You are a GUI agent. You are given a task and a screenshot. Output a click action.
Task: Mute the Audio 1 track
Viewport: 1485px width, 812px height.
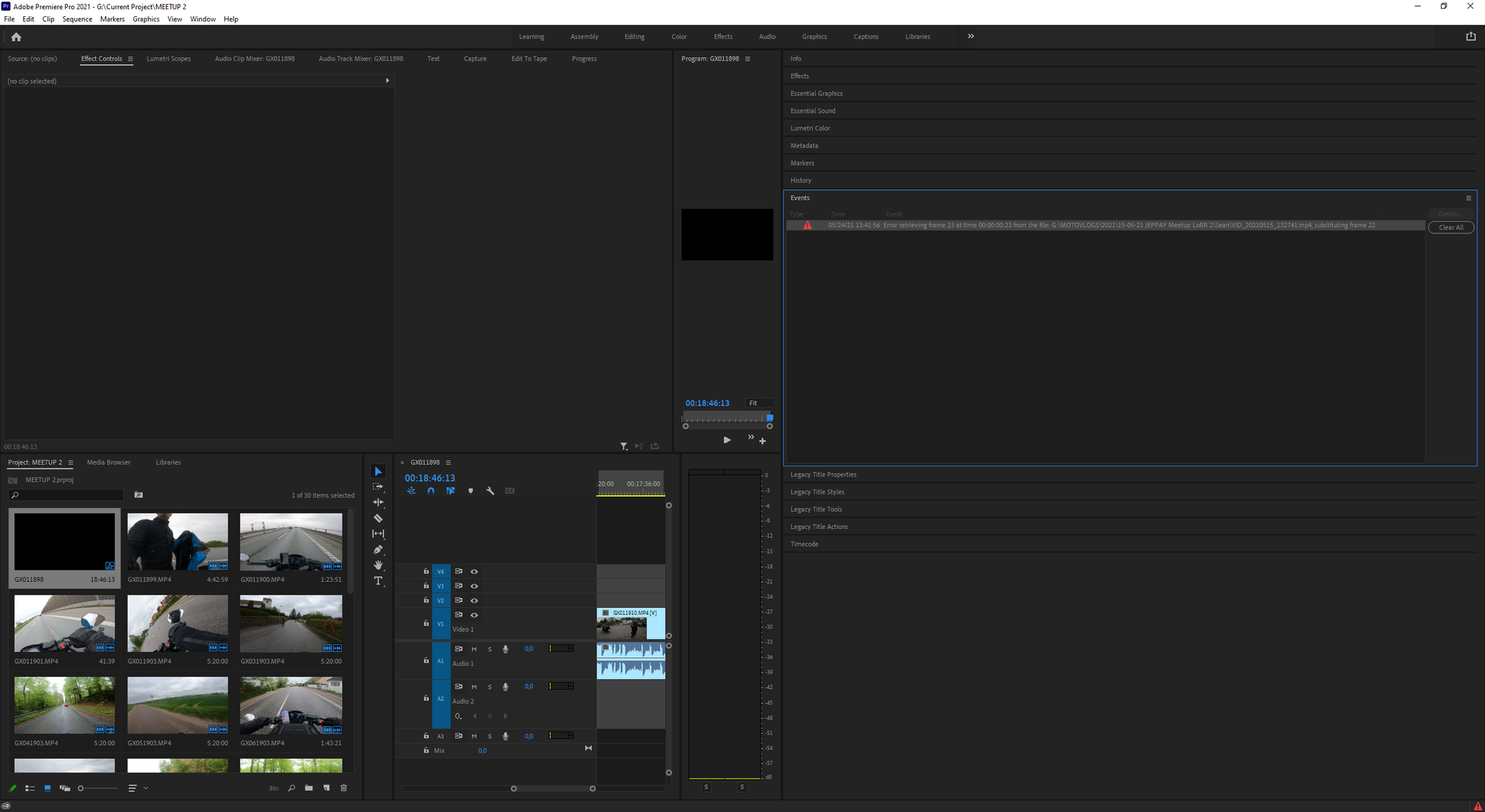474,650
